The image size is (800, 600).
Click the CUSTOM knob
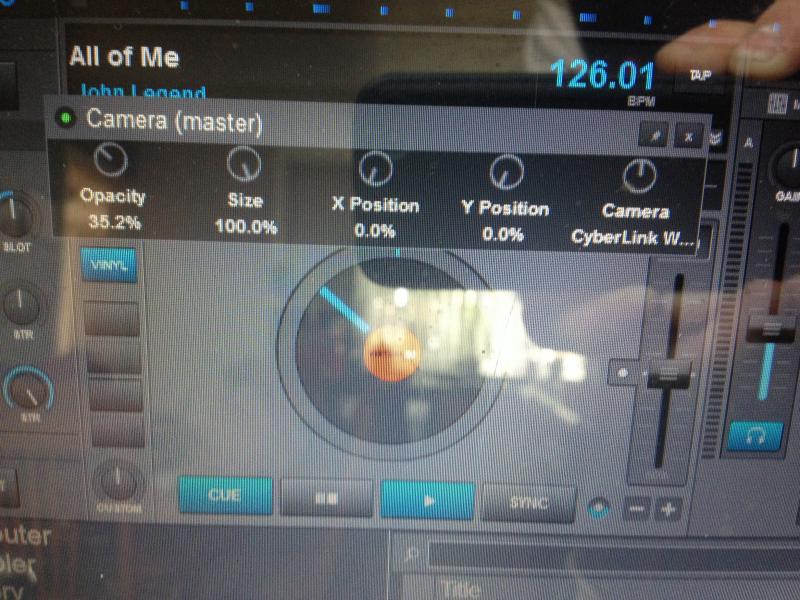coord(118,481)
